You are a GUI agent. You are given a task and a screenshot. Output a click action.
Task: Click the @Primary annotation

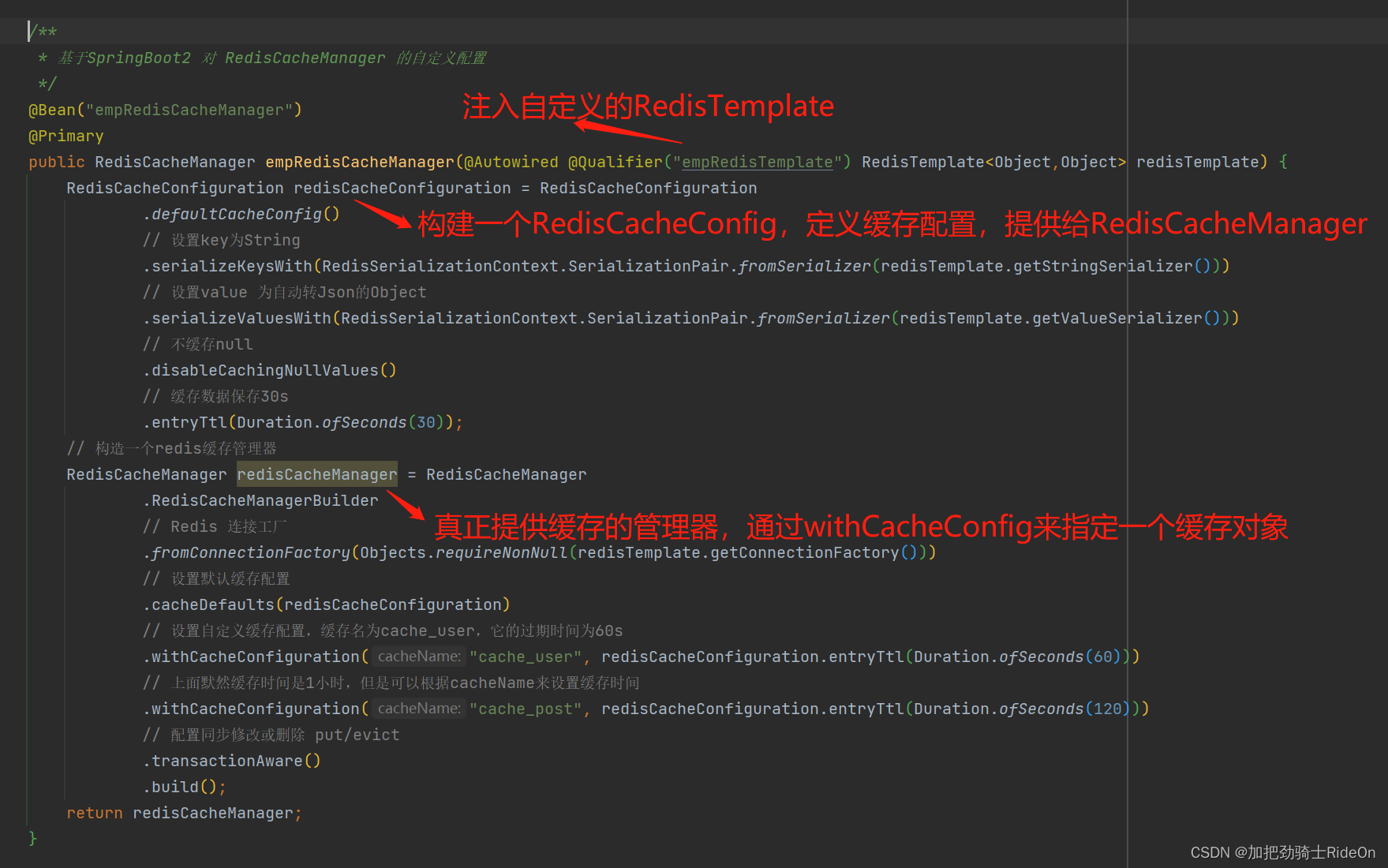coord(66,136)
